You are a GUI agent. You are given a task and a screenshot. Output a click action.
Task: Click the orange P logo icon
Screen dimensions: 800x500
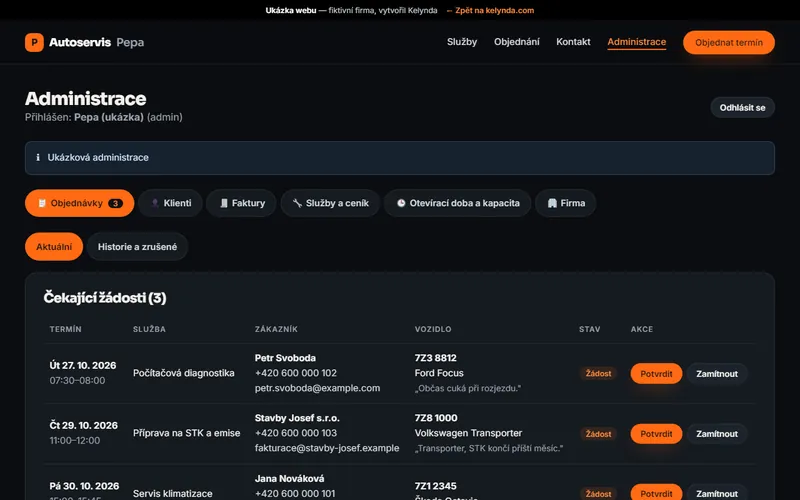[x=34, y=42]
